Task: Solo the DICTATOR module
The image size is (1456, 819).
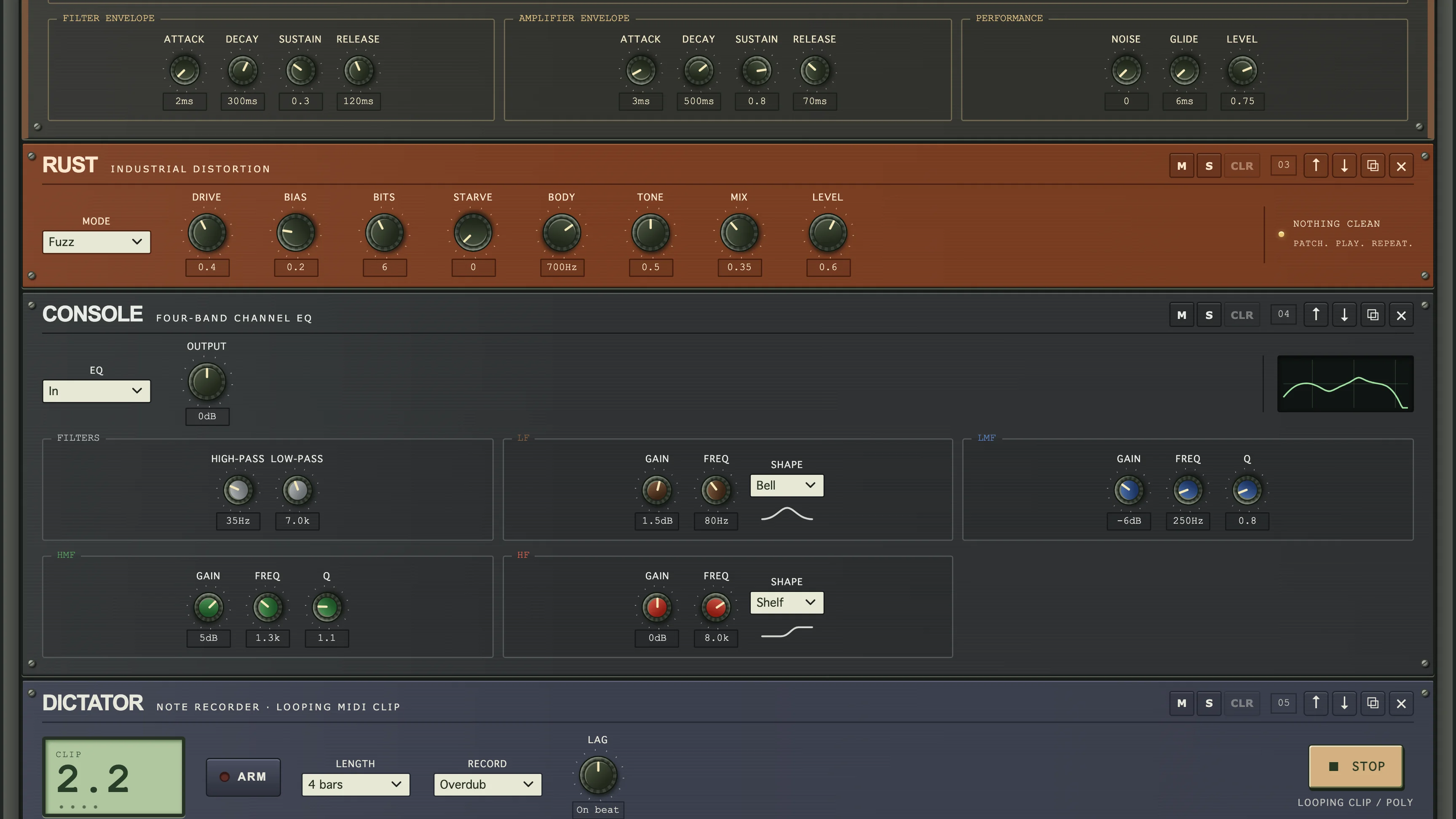Action: (x=1209, y=703)
